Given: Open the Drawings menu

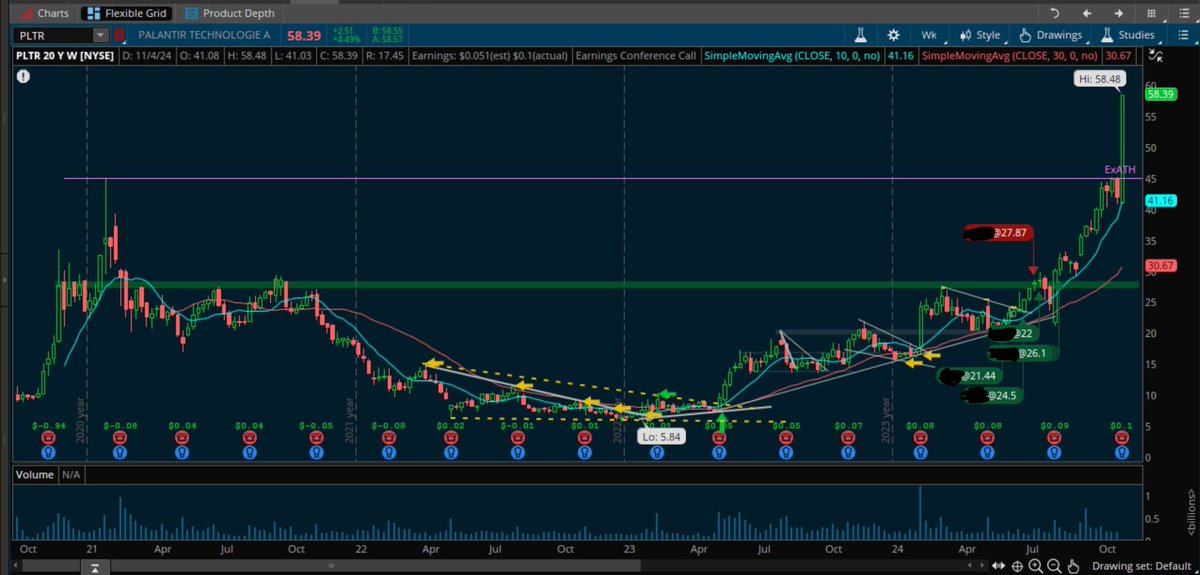Looking at the screenshot, I should (x=1051, y=35).
